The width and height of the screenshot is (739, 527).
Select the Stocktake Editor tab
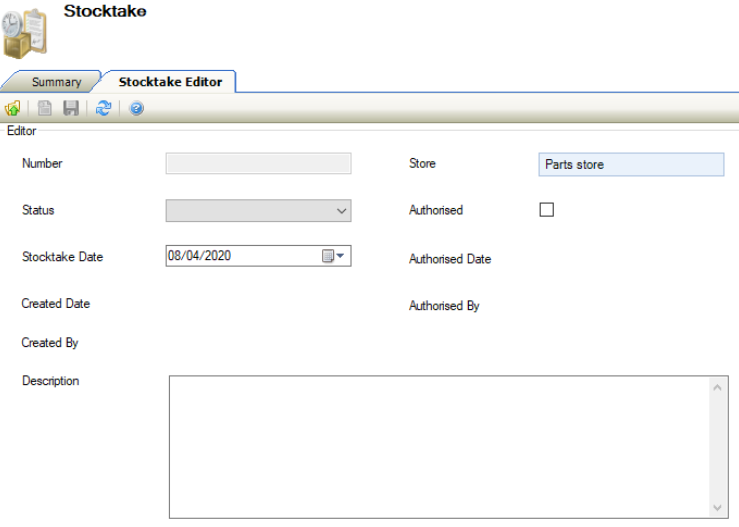point(170,82)
